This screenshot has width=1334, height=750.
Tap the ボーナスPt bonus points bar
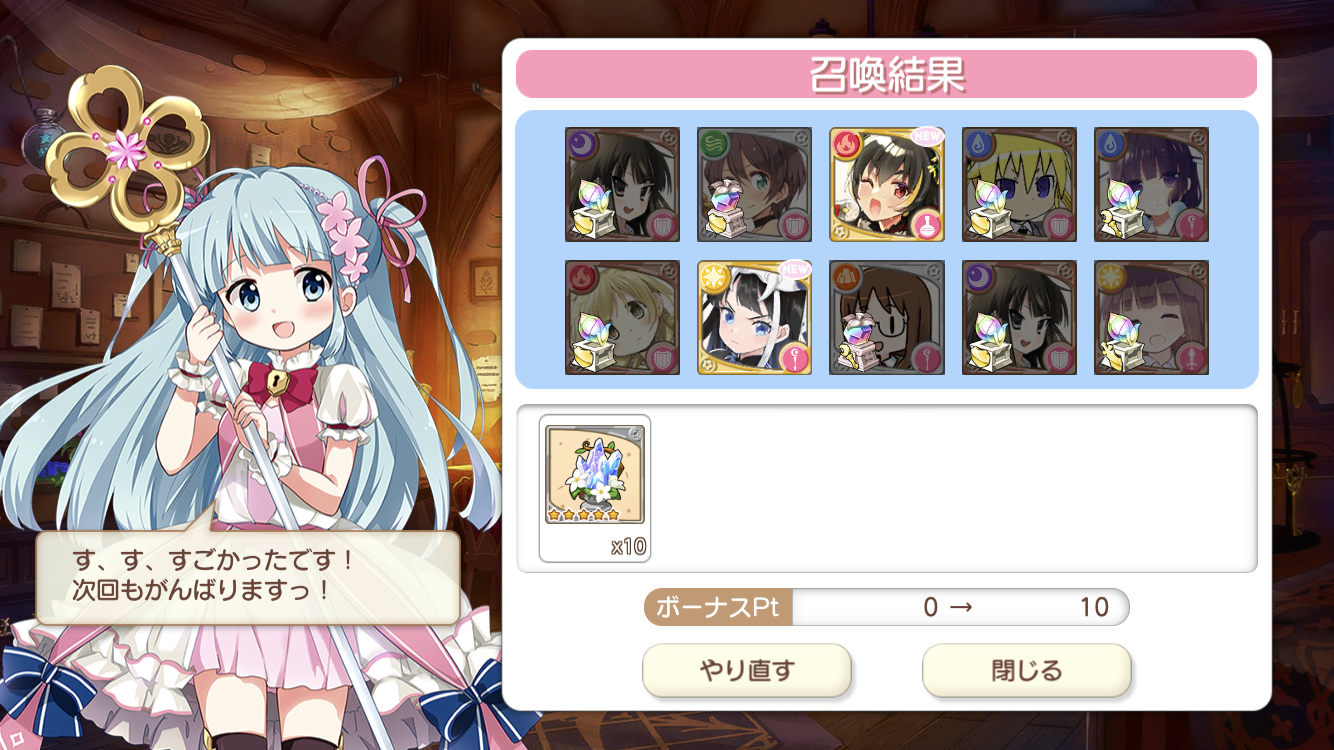[886, 607]
